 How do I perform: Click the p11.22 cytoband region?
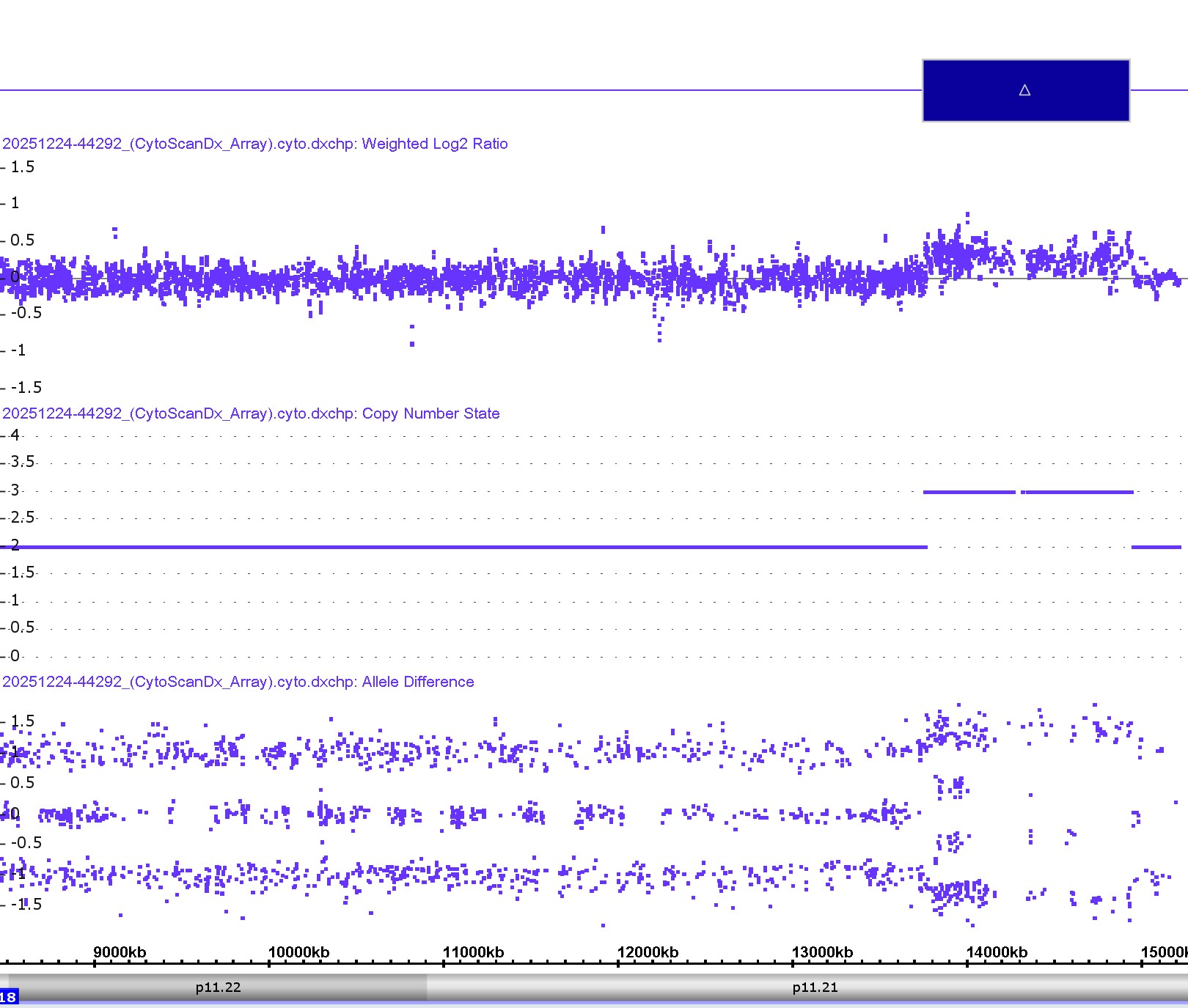pyautogui.click(x=218, y=987)
